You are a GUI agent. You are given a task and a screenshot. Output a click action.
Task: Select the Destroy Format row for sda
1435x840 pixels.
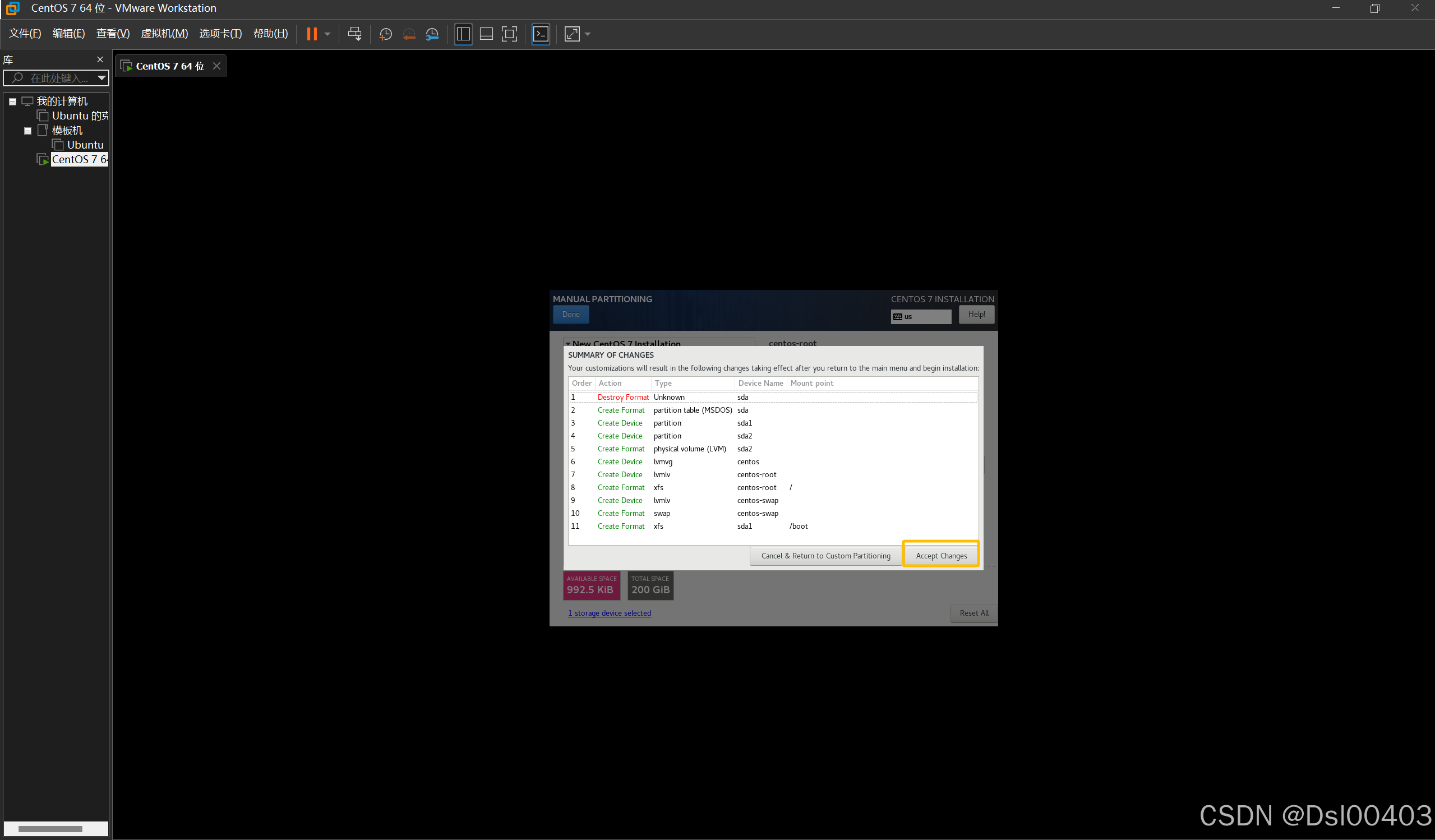[773, 398]
